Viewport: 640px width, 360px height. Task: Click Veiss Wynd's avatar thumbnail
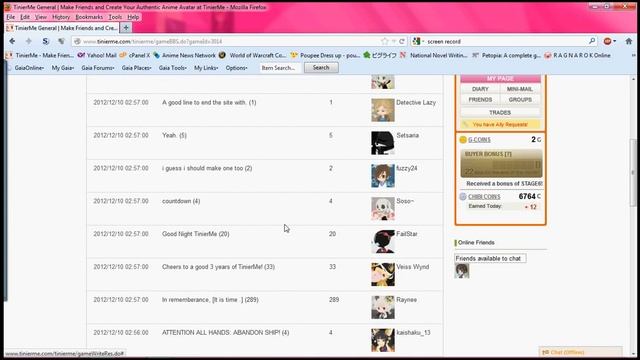click(383, 274)
